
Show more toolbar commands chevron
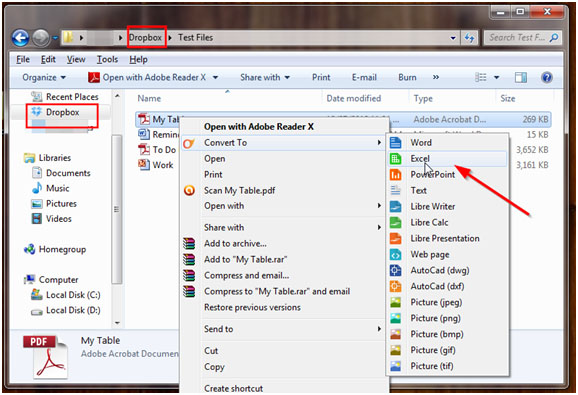(436, 77)
